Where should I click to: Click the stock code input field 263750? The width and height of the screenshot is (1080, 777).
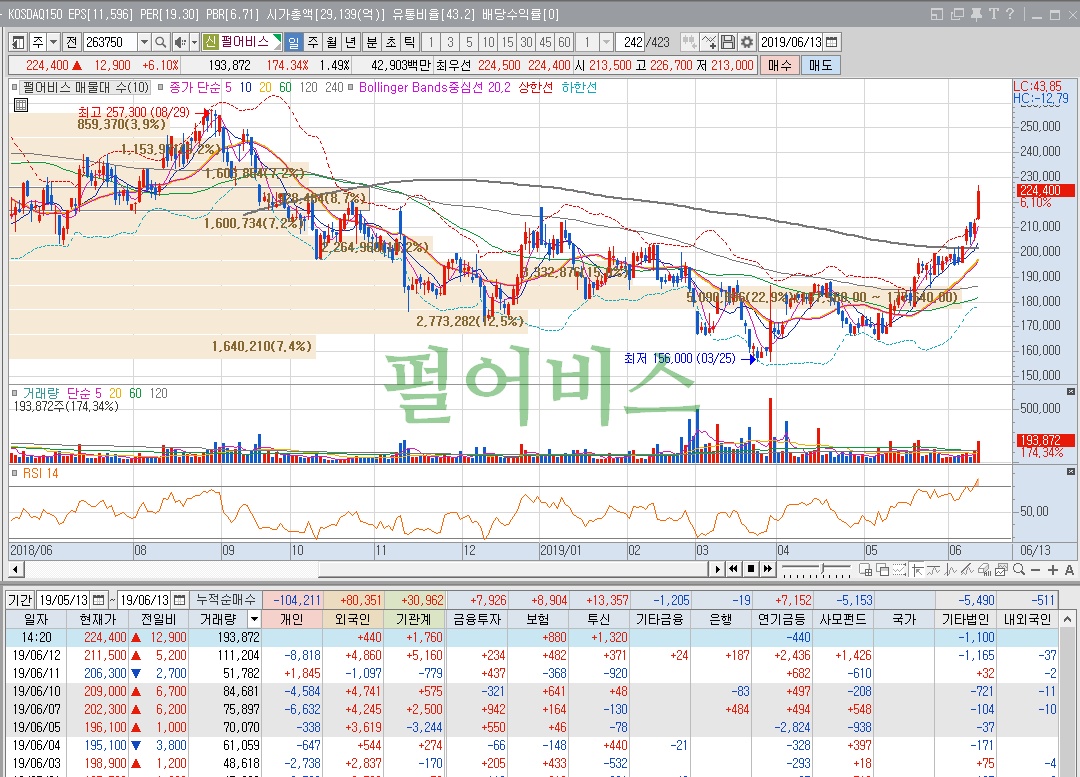click(110, 42)
